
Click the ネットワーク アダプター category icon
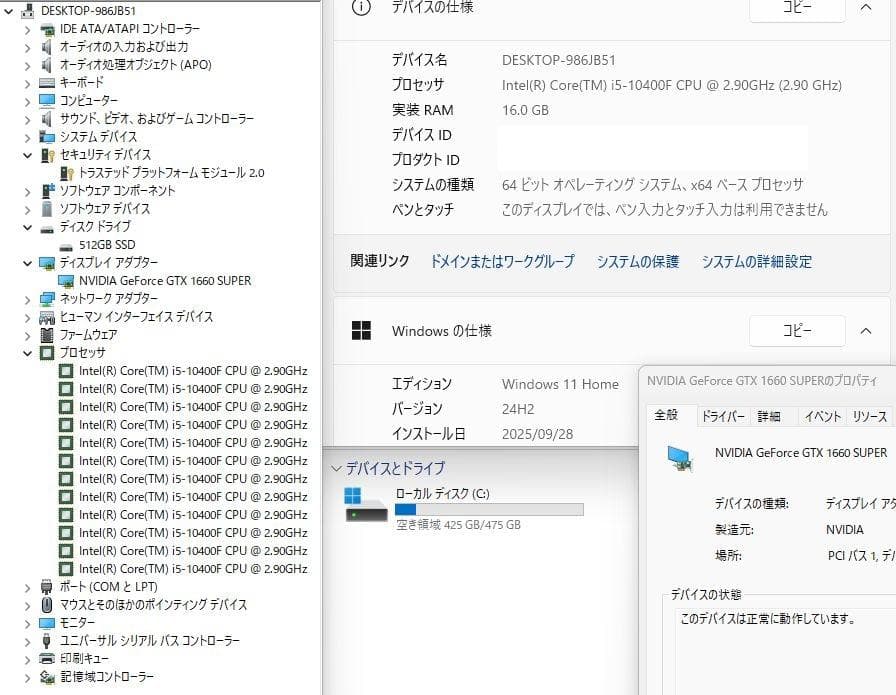pos(46,298)
